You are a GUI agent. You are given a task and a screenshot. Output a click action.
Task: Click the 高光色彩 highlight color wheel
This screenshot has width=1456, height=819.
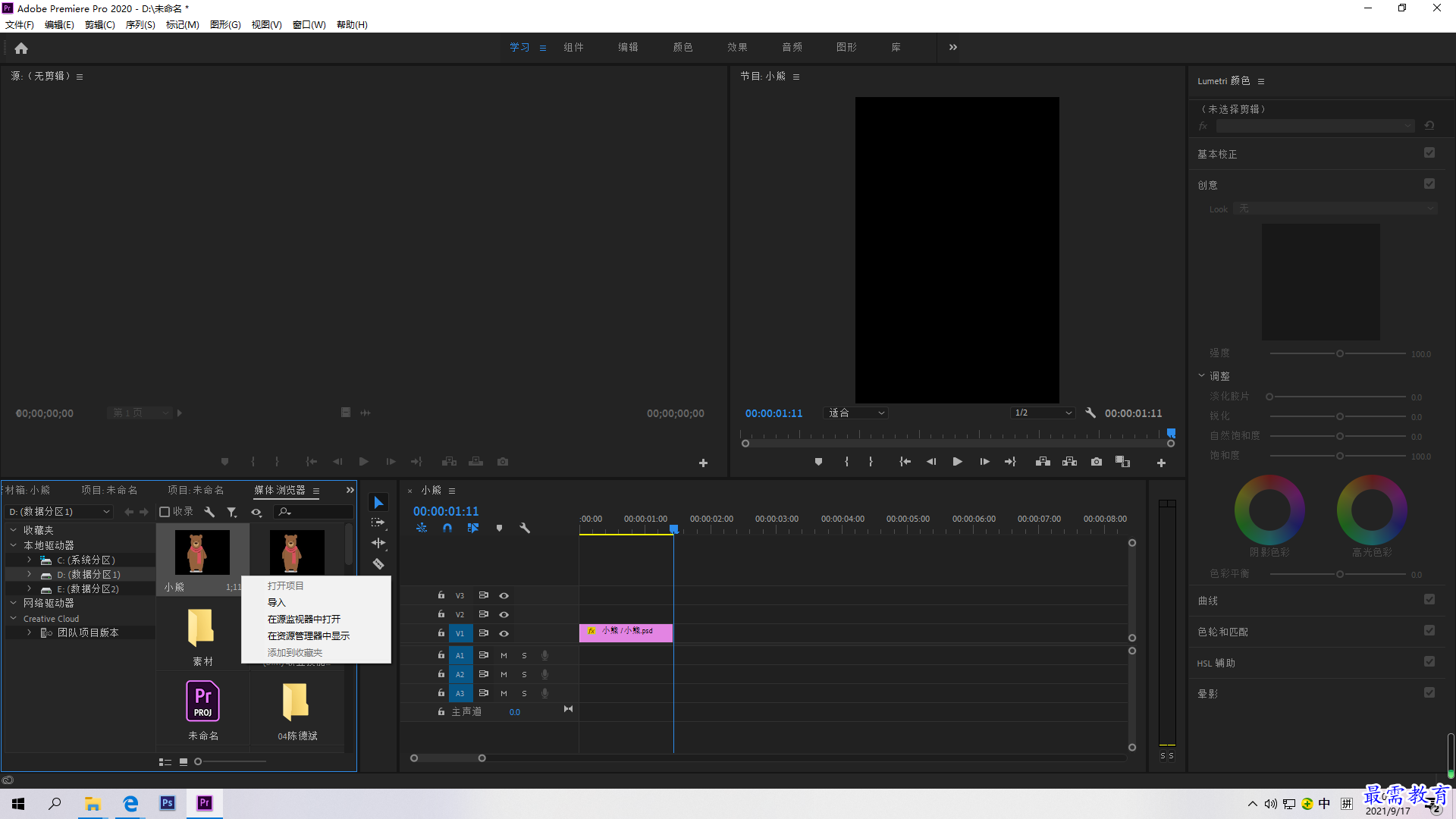point(1372,510)
